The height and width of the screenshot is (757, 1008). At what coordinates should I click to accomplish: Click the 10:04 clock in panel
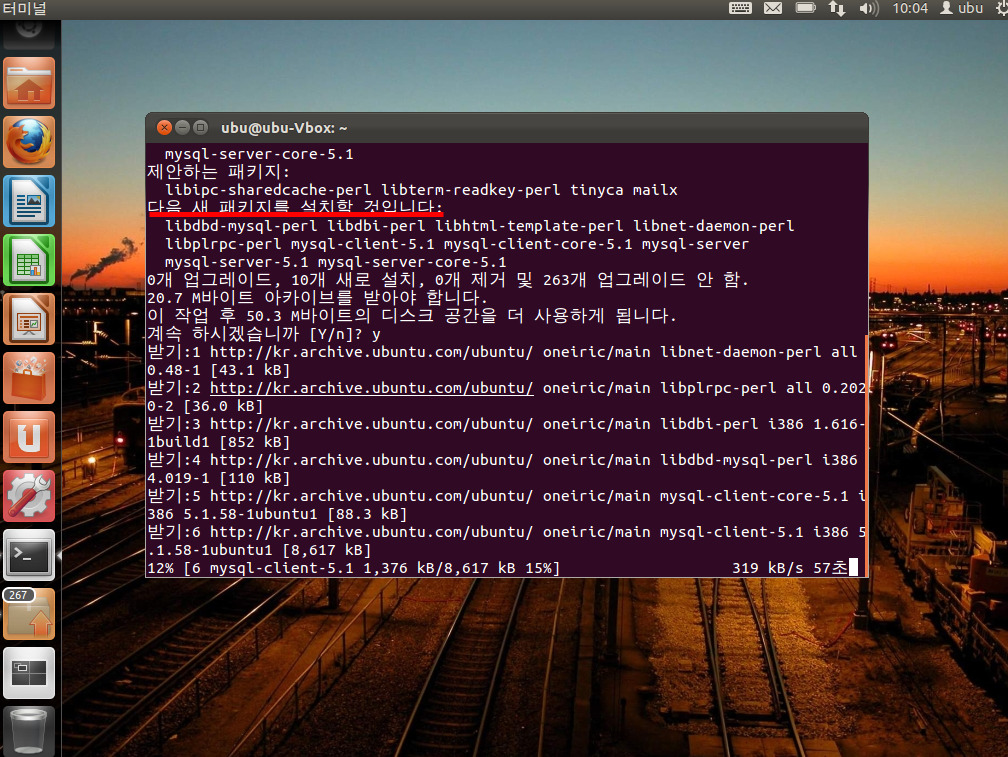pos(910,8)
